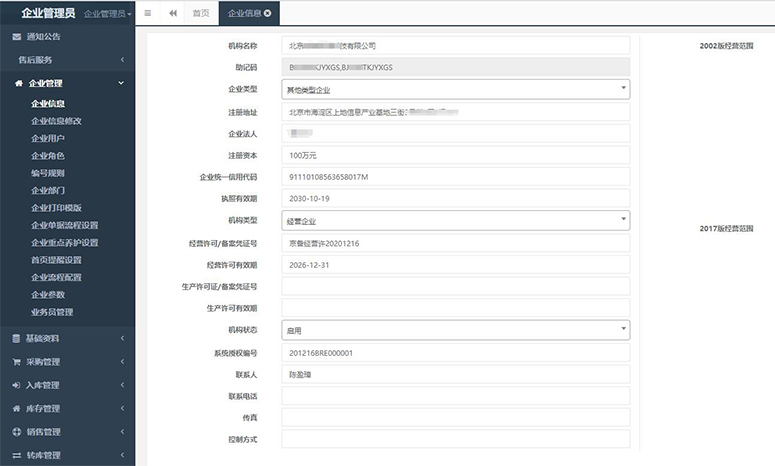Click the 2002版经营范围 heading
The height and width of the screenshot is (466, 775).
point(726,46)
